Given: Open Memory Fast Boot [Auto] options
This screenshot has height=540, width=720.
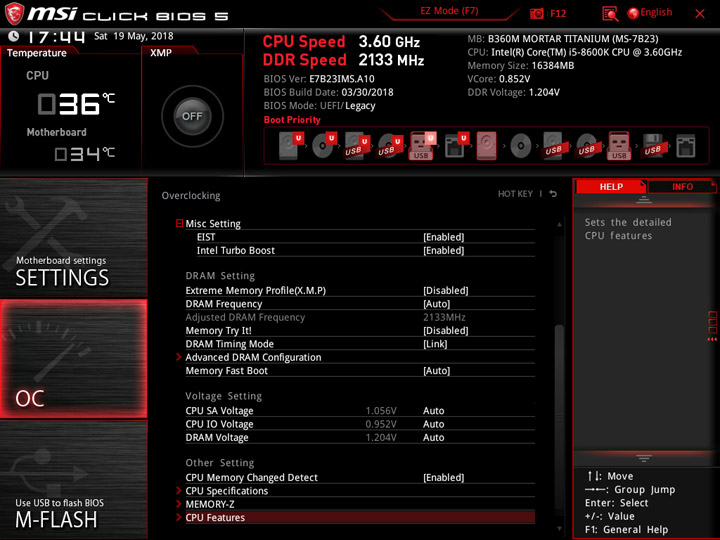Looking at the screenshot, I should [x=437, y=371].
